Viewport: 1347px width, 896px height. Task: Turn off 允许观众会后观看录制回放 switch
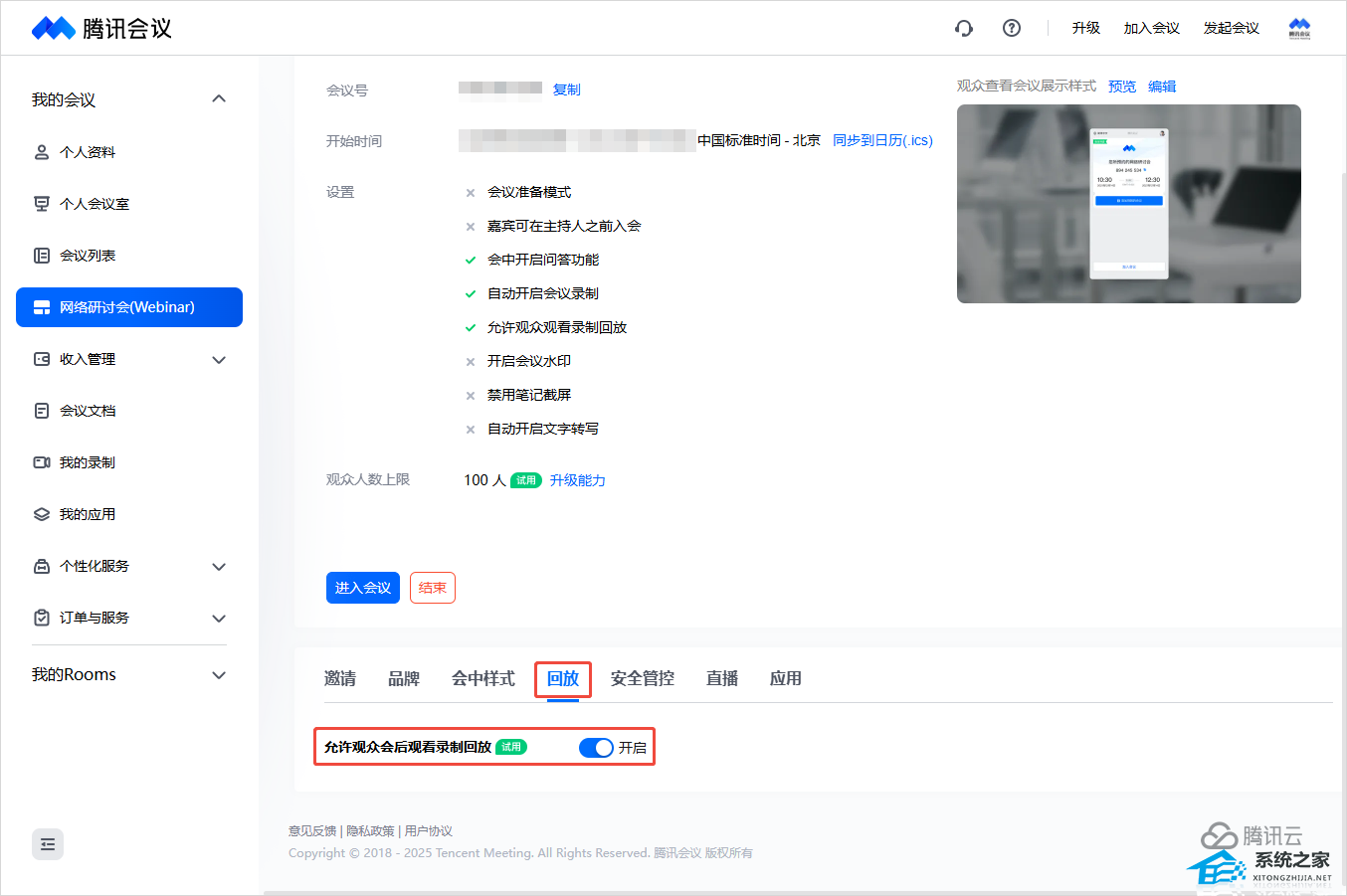point(596,748)
